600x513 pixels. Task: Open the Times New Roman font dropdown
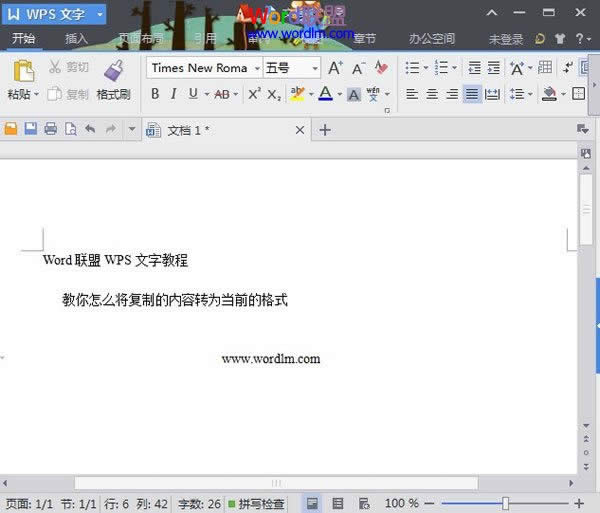pyautogui.click(x=257, y=68)
